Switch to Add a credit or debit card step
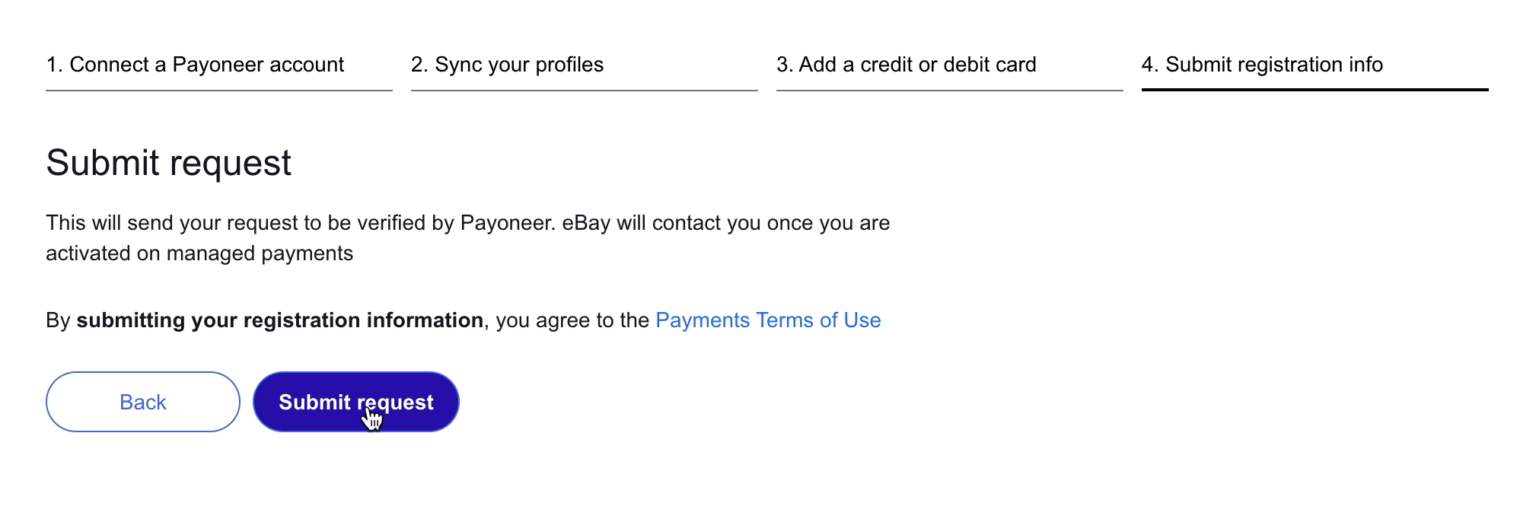The width and height of the screenshot is (1536, 519). point(906,65)
